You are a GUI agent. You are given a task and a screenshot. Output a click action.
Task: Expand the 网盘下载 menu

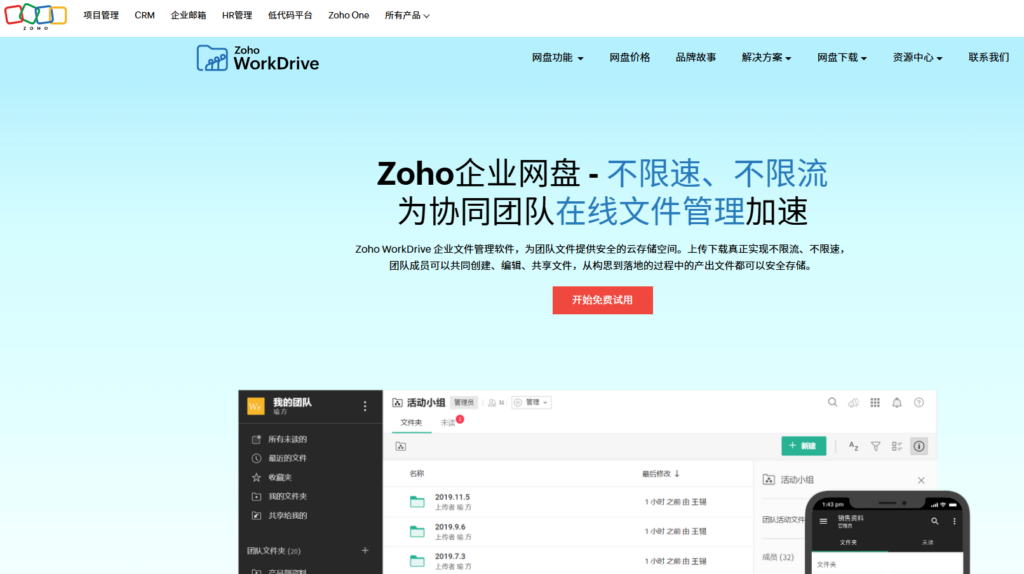point(842,57)
